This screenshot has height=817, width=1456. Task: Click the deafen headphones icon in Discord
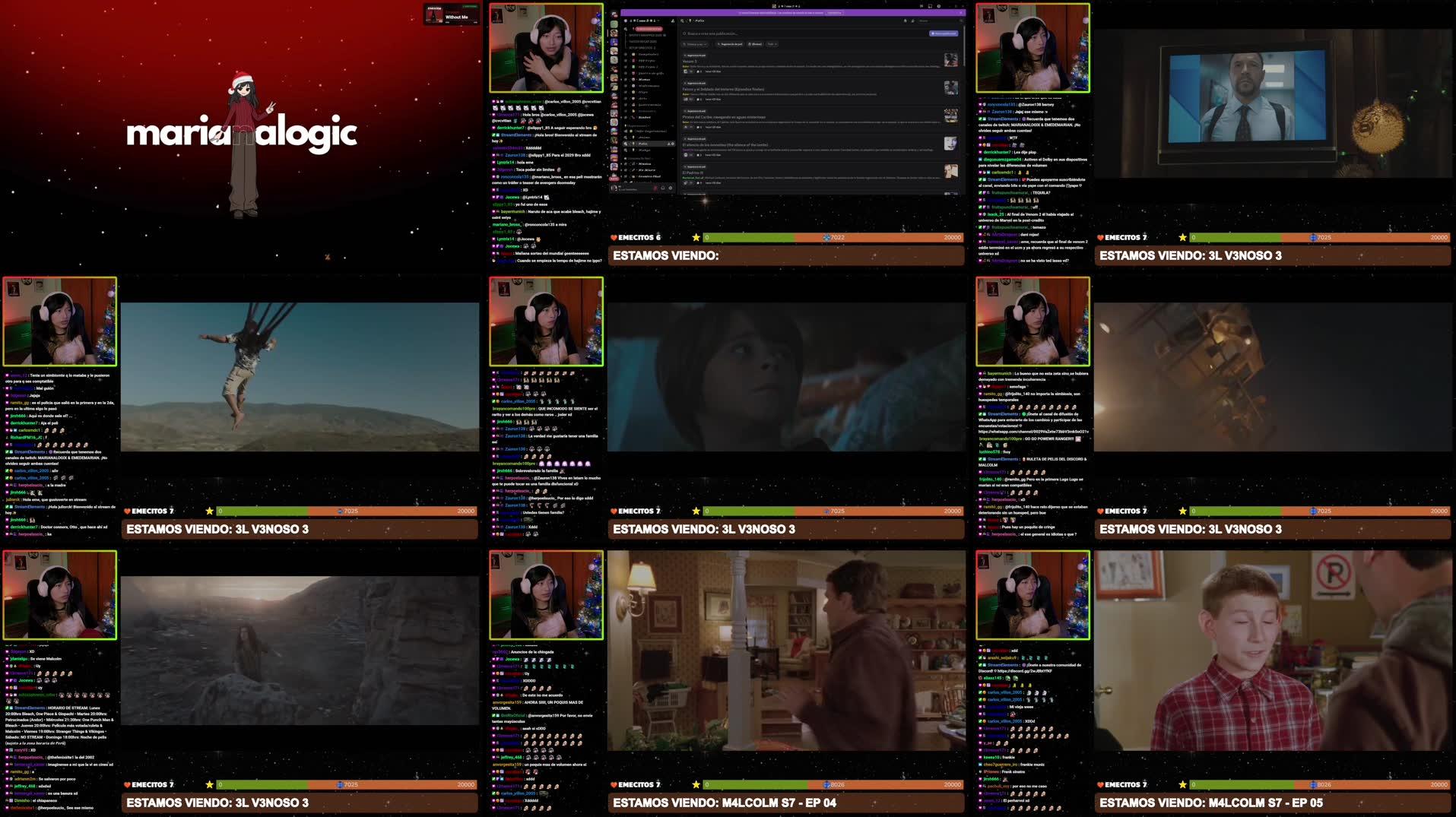[x=663, y=188]
